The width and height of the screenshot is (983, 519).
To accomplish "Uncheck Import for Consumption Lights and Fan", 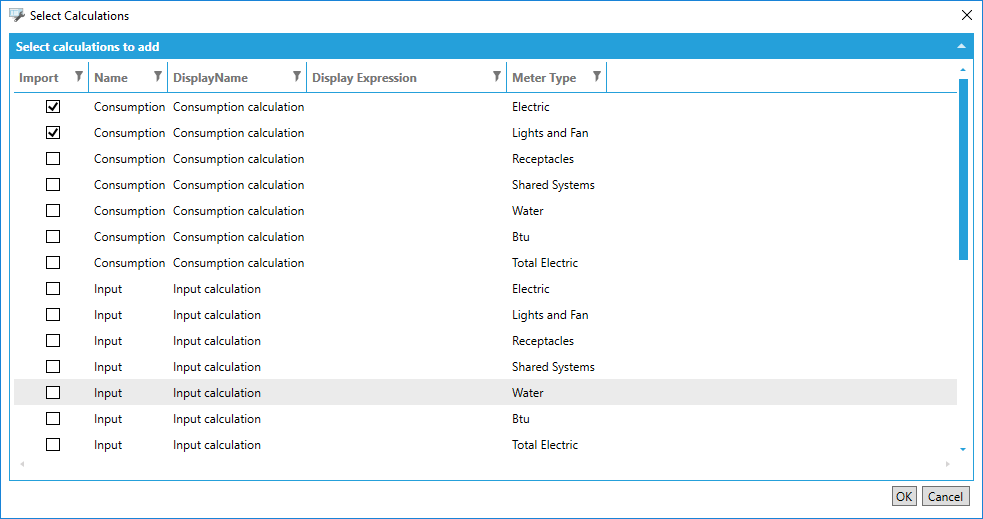I will point(53,133).
